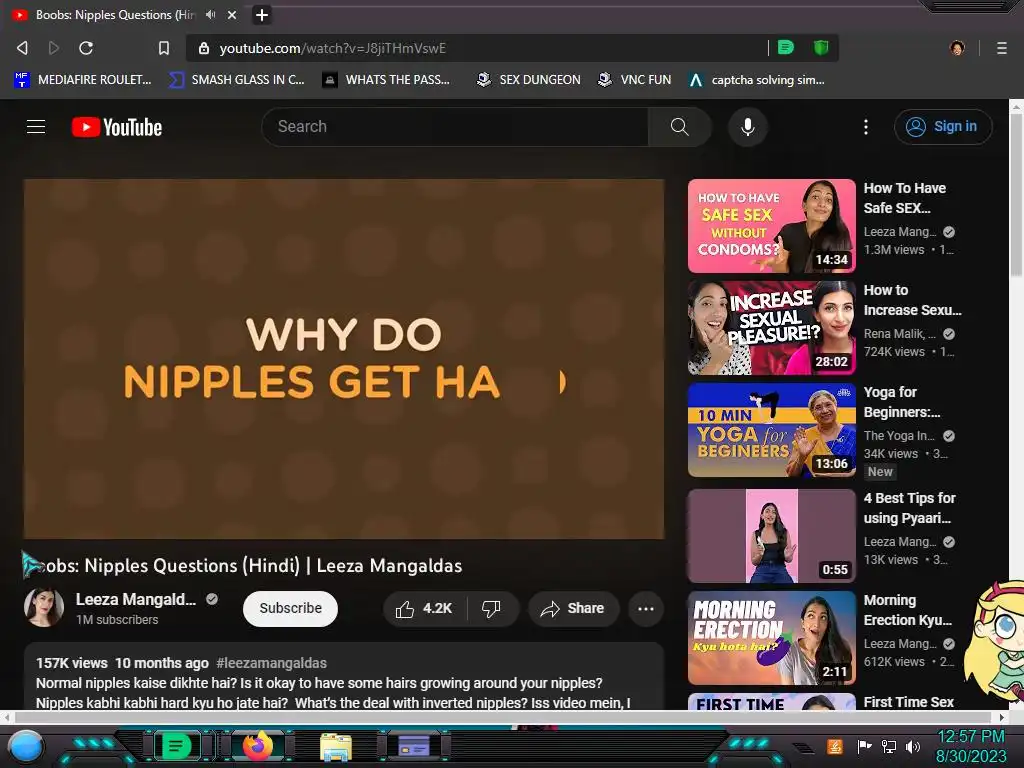The width and height of the screenshot is (1024, 768).
Task: Open the green reader-mode extension icon
Action: tap(786, 47)
